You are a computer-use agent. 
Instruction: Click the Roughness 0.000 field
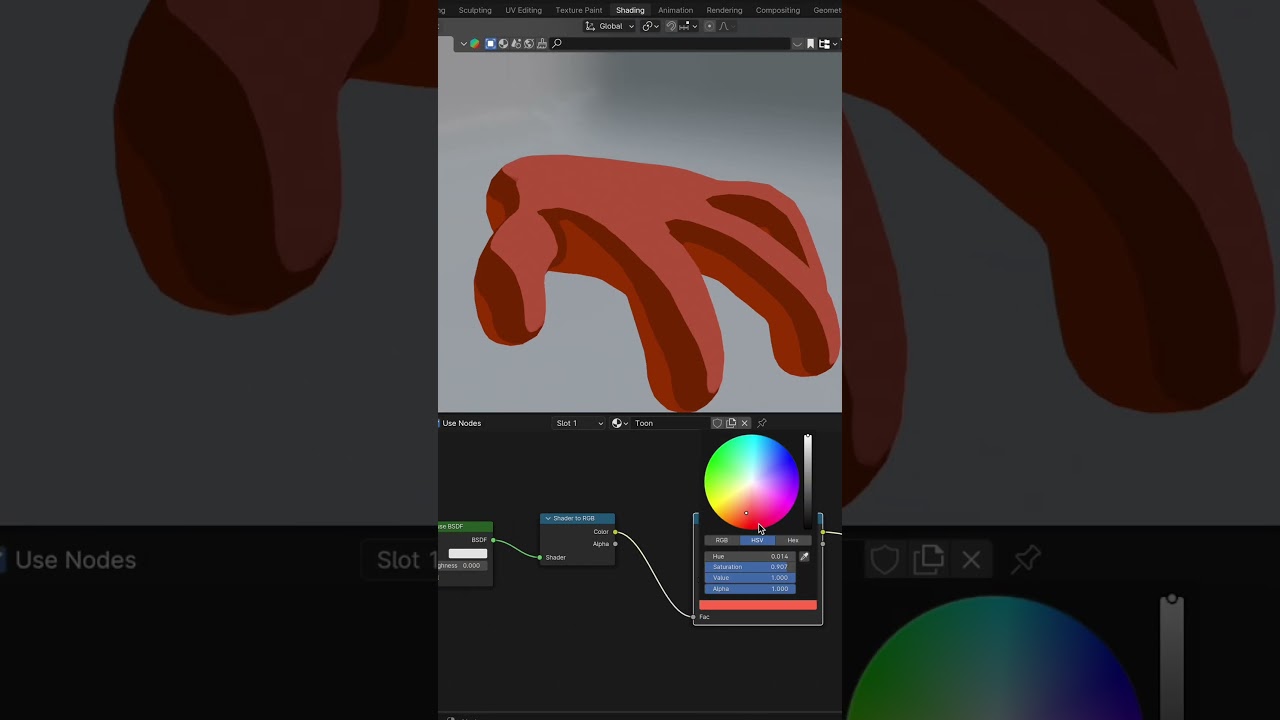pyautogui.click(x=463, y=565)
